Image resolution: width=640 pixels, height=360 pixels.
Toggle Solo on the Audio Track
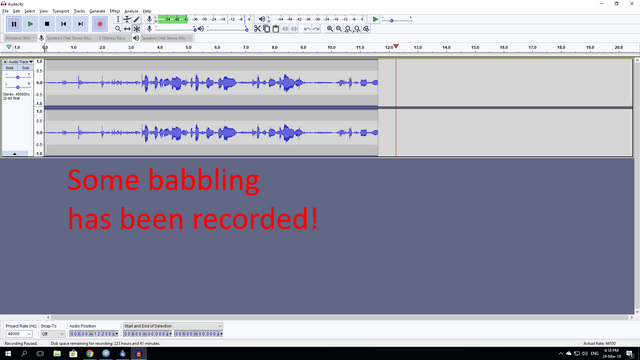point(25,68)
